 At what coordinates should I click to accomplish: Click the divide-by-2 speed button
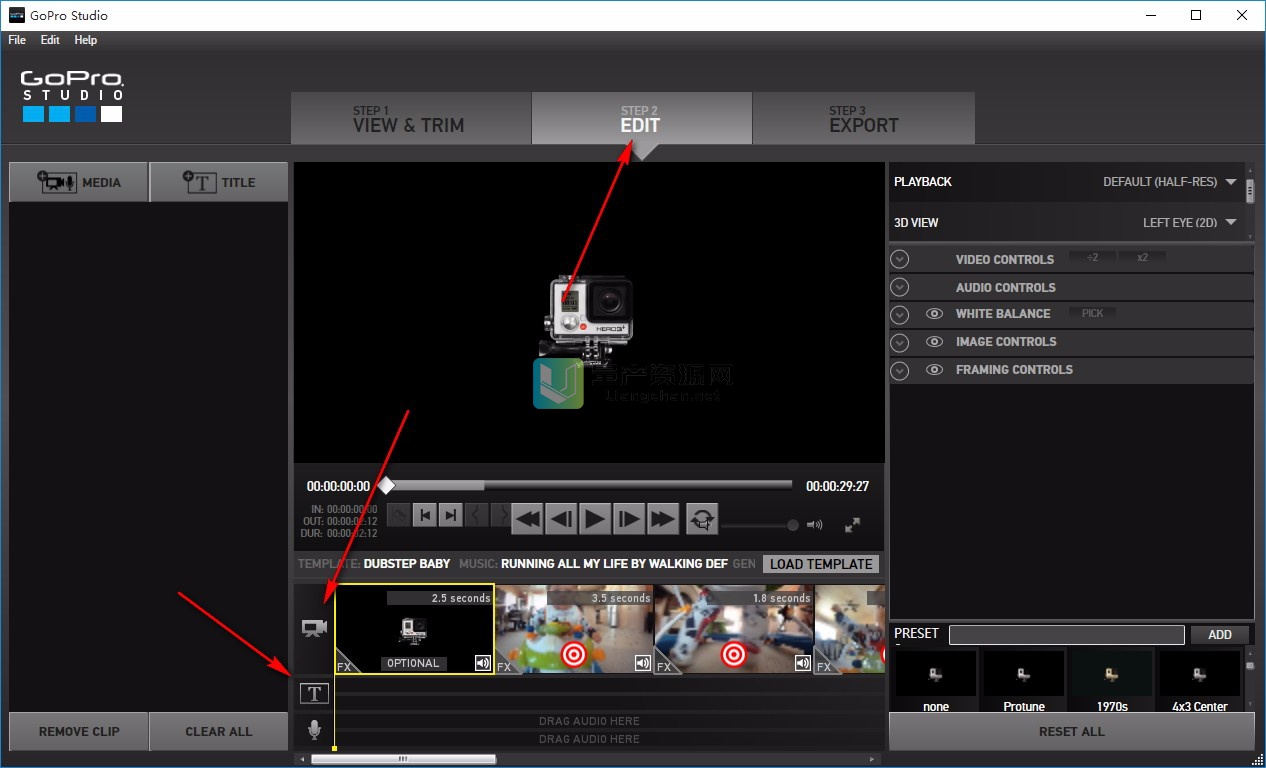(x=1092, y=257)
